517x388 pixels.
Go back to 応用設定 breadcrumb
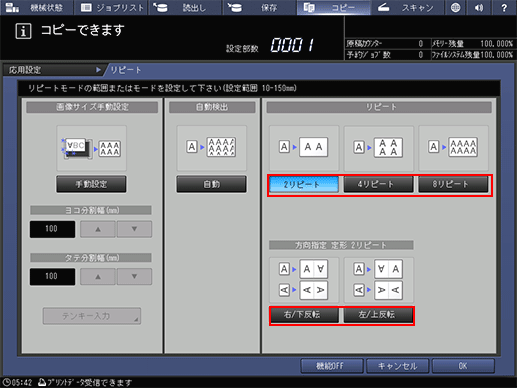53,70
